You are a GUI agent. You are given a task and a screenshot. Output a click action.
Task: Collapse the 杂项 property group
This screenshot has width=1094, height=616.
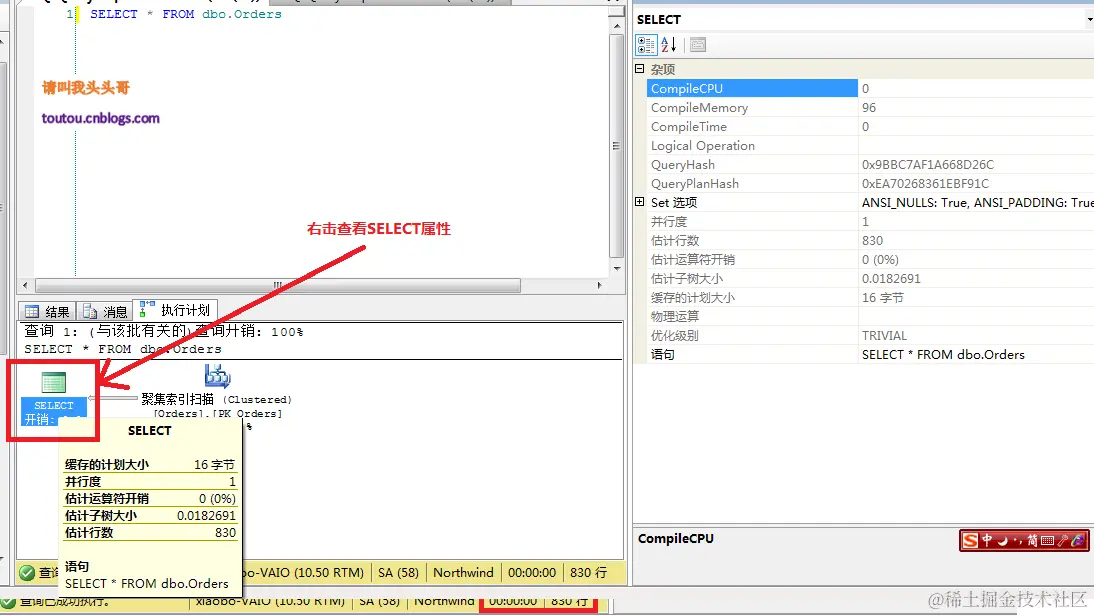[x=639, y=68]
